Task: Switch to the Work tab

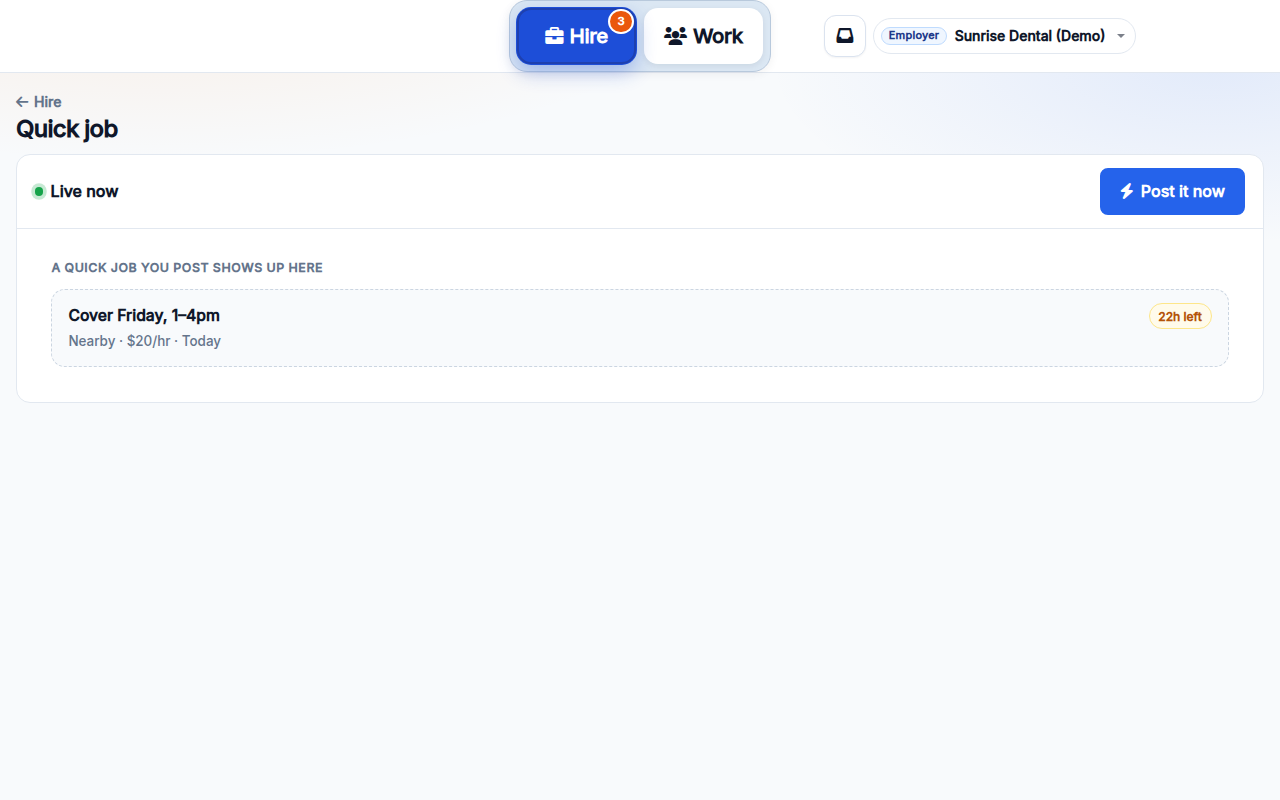Action: coord(704,36)
